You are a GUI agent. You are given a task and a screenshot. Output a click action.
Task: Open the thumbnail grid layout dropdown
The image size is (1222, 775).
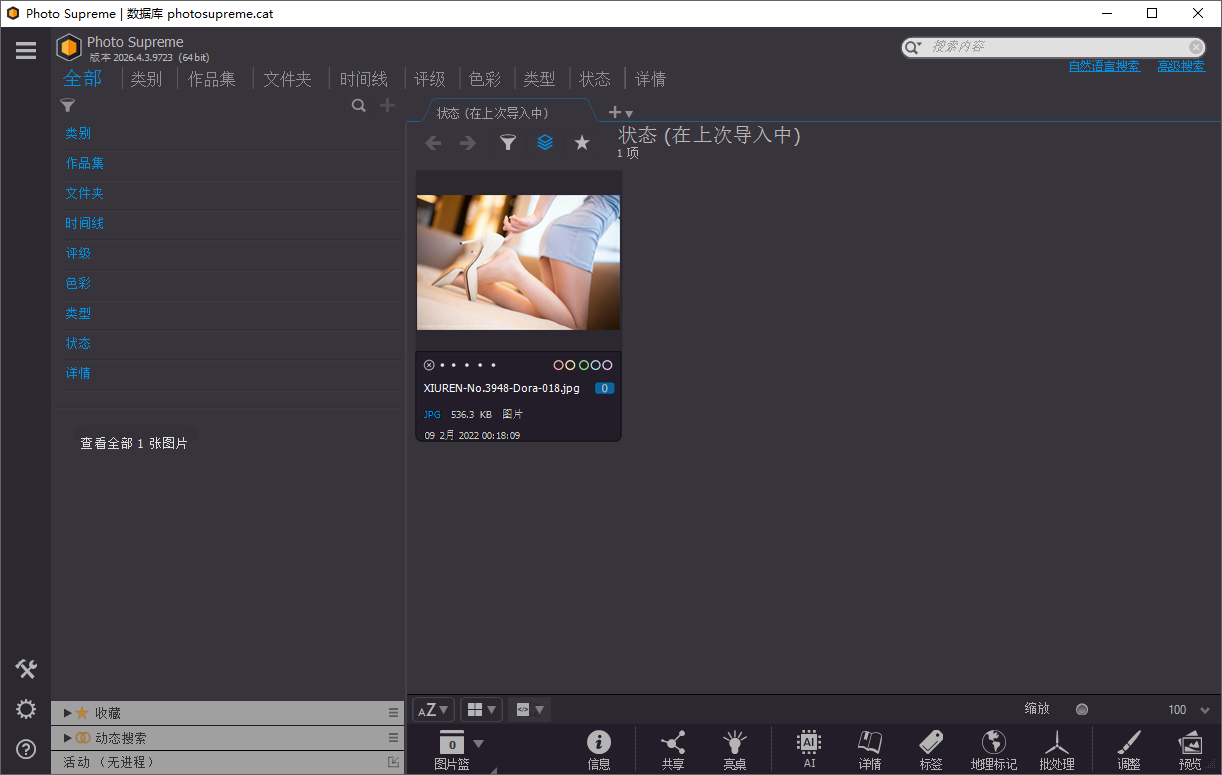coord(482,710)
